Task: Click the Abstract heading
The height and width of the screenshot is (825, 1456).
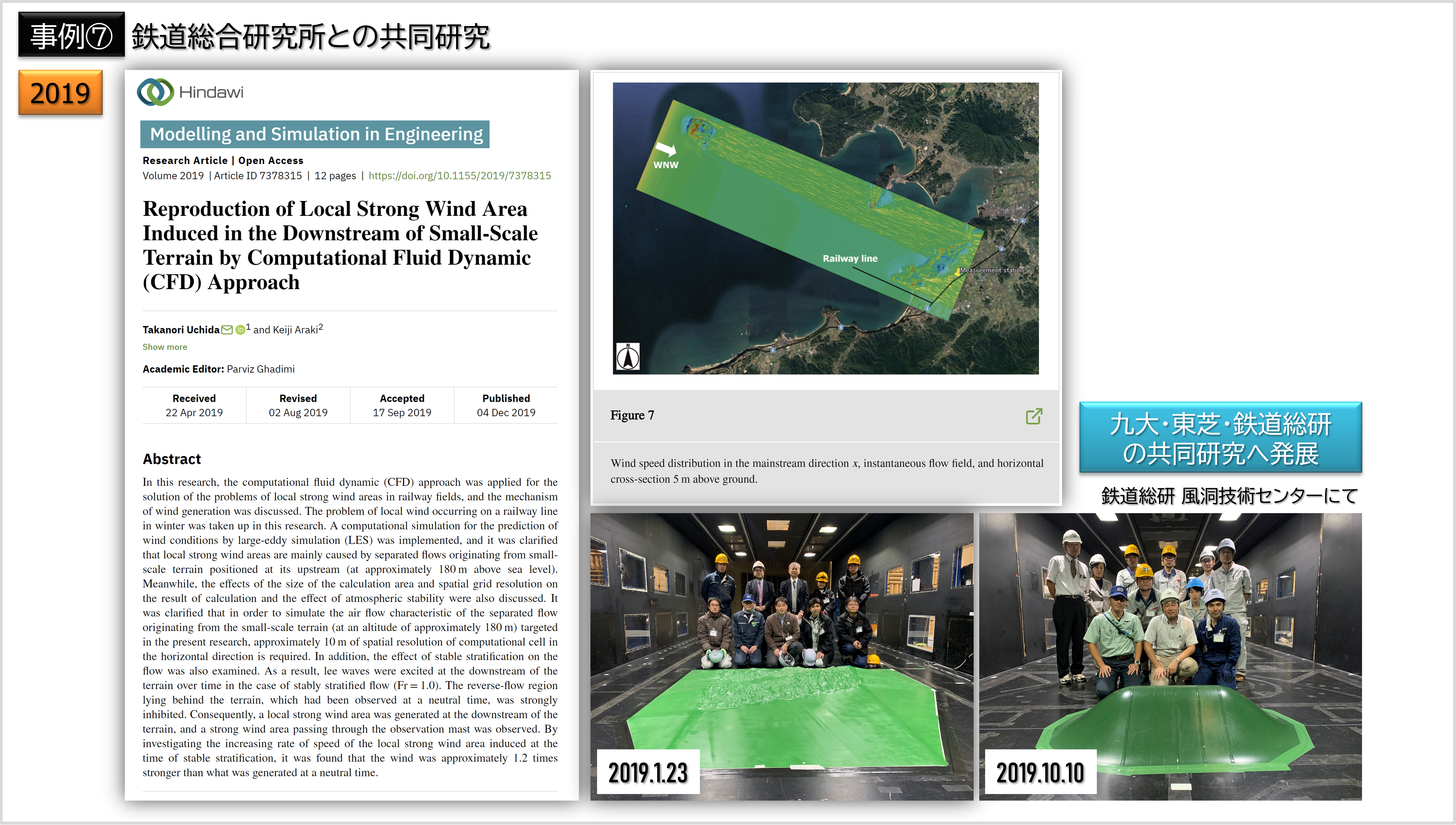Action: (172, 459)
